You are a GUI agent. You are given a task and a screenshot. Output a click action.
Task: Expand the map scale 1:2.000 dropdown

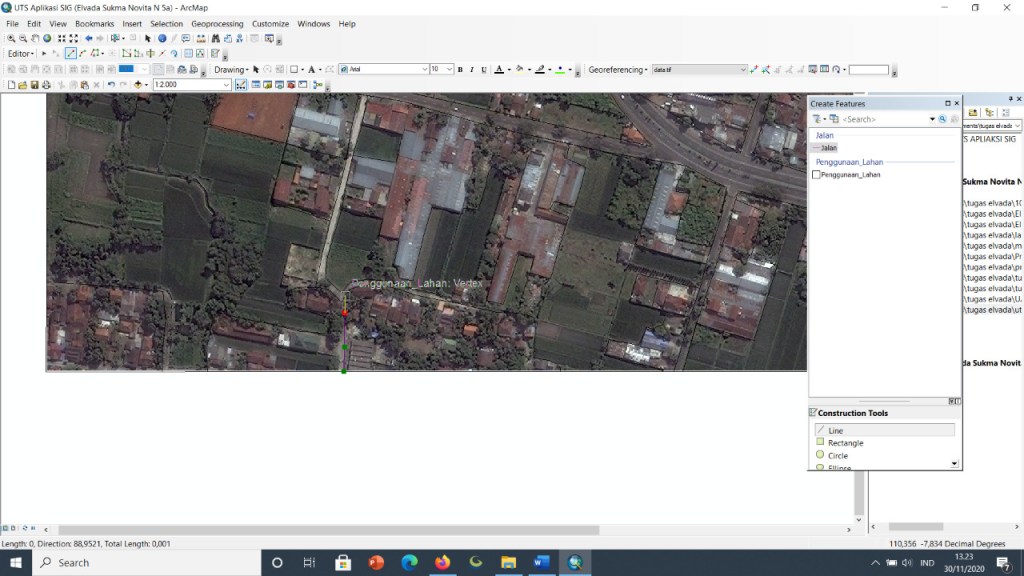pyautogui.click(x=226, y=85)
